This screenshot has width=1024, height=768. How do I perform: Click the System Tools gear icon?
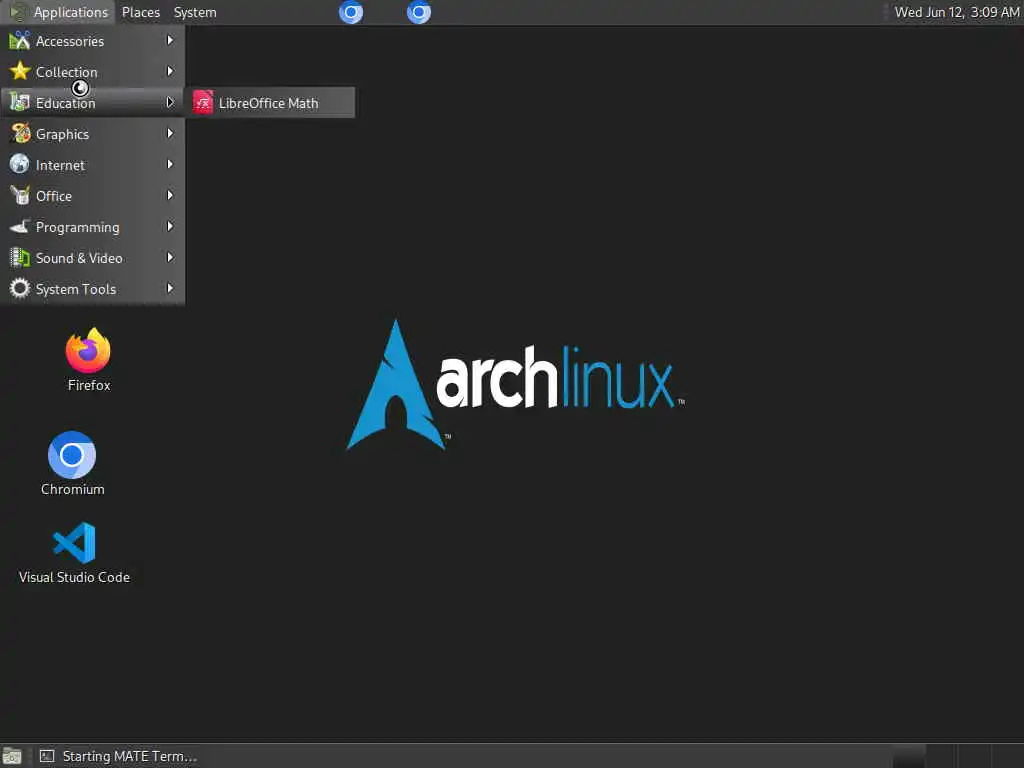(x=20, y=288)
